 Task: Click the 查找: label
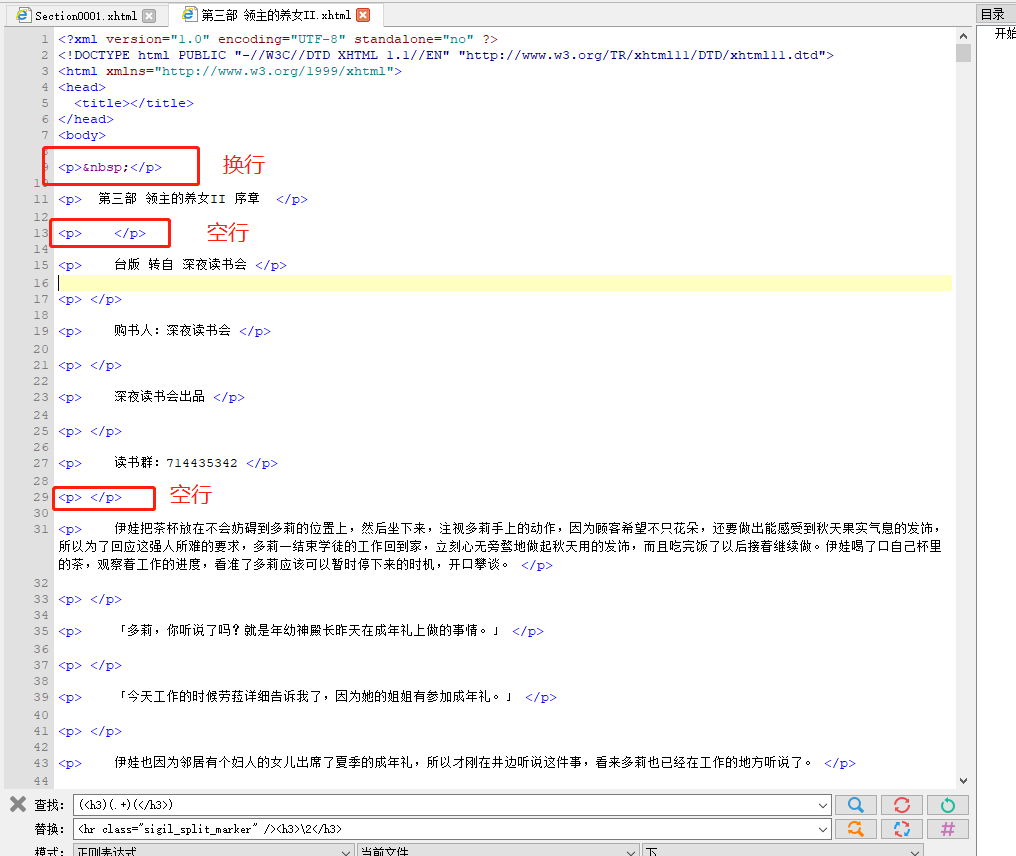[49, 805]
